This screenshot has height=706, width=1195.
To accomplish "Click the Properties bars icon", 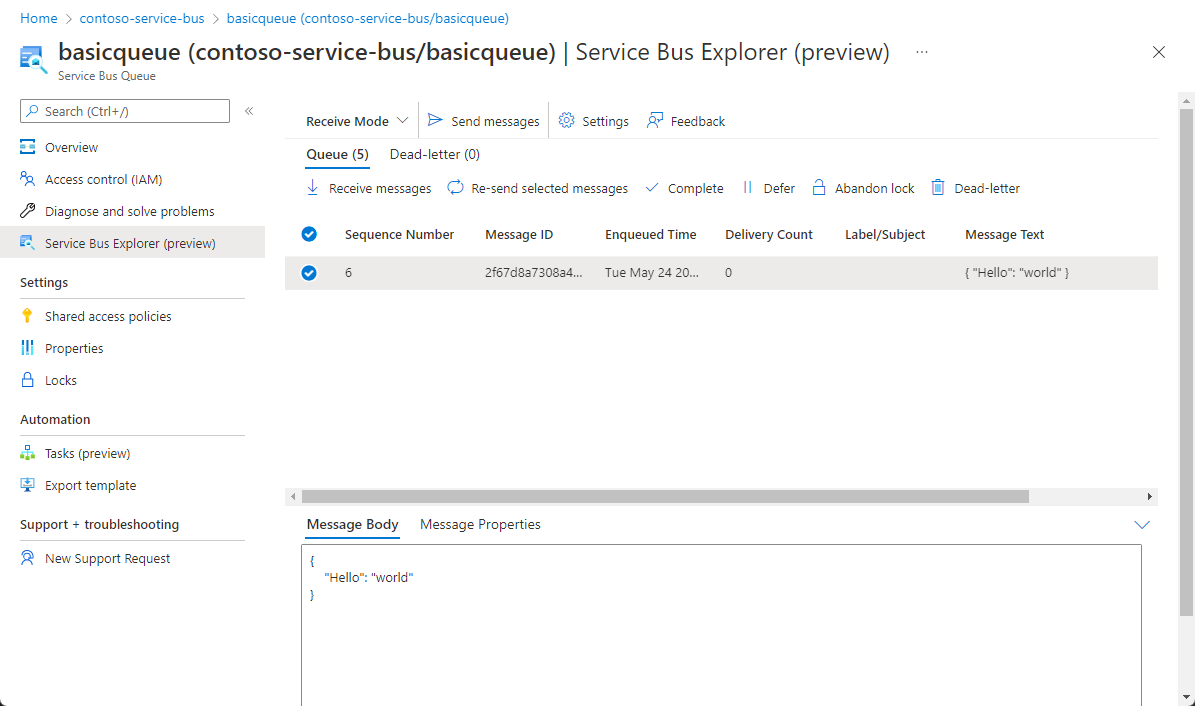I will pyautogui.click(x=27, y=348).
